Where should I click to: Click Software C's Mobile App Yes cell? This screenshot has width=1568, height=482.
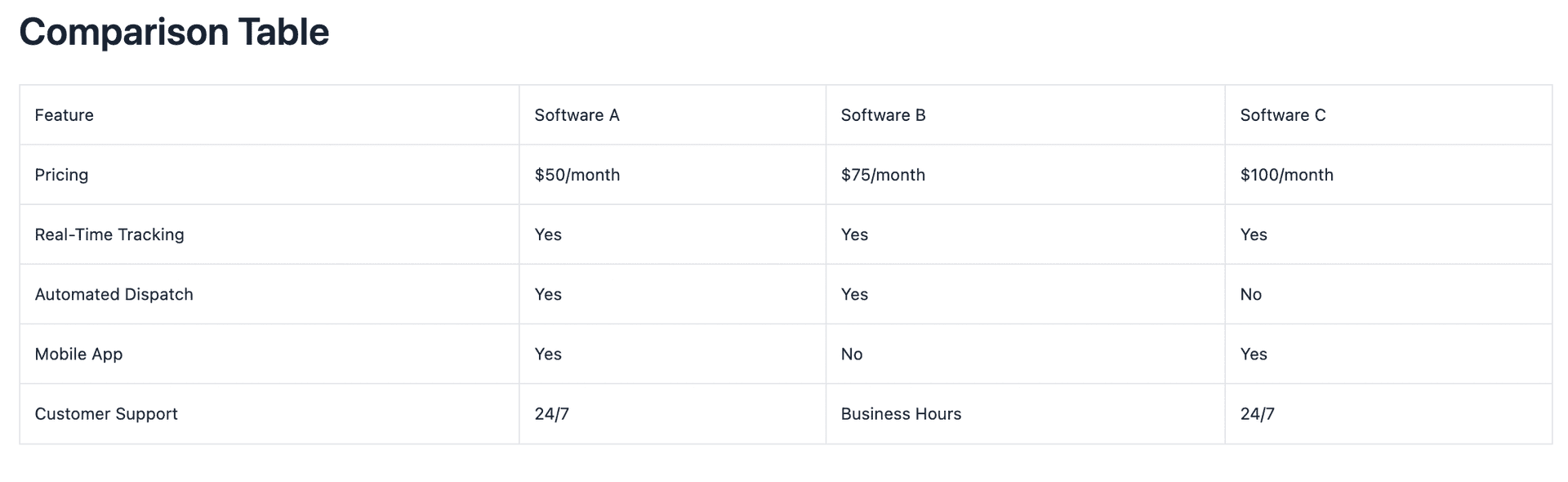pos(1388,354)
